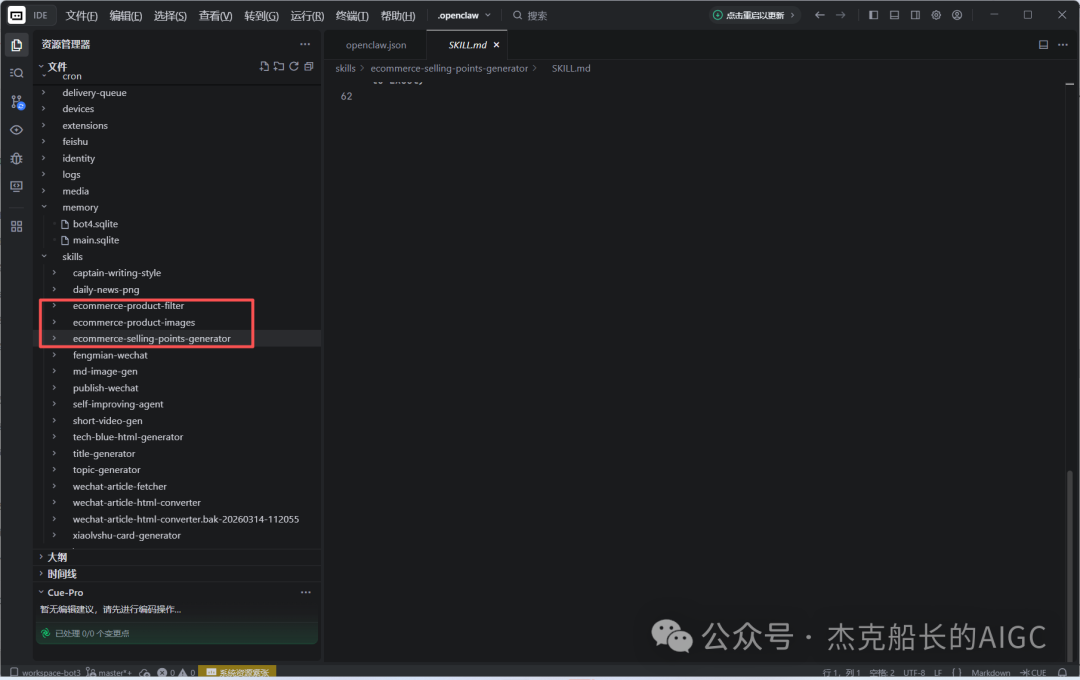This screenshot has height=680, width=1080.
Task: Open the 选择 (Selection) menu
Action: pos(170,16)
